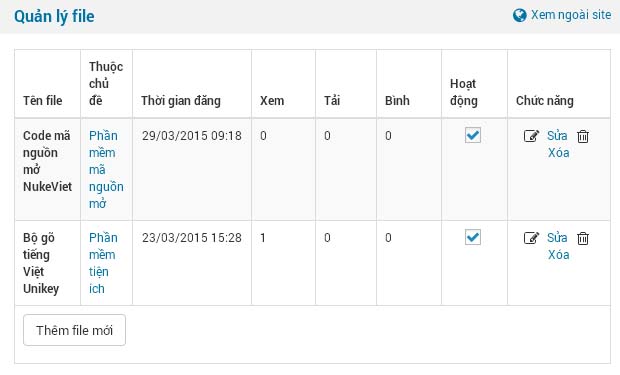Click the Hoạt động column header
The image size is (620, 375).
click(x=463, y=92)
